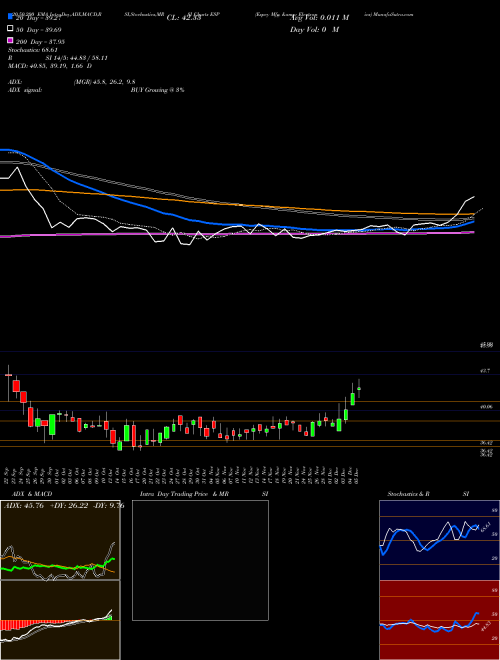Click the magenta 200 Day EMA legend swatch
Screen dimensions: 500x660
click(x=10, y=41)
